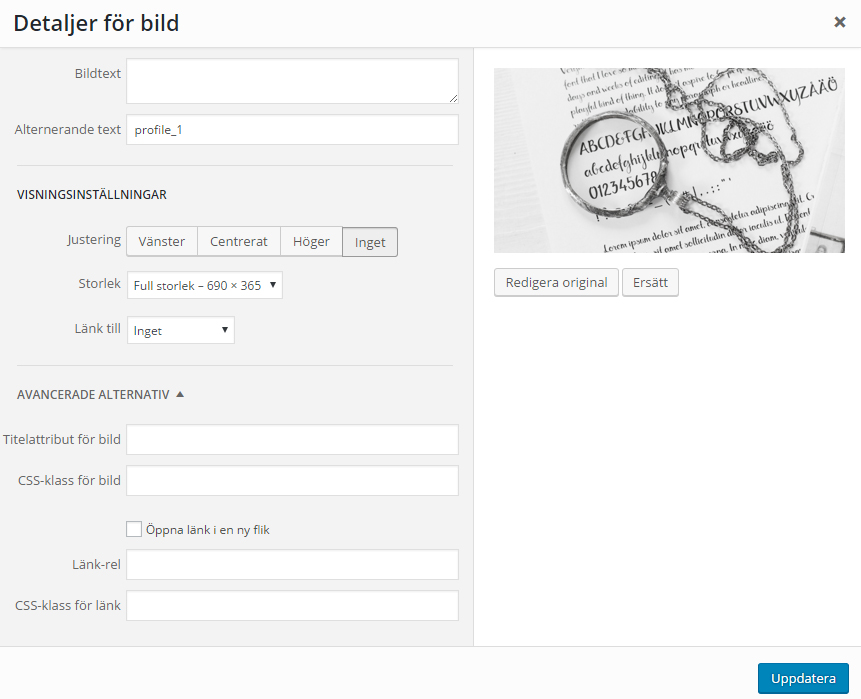The height and width of the screenshot is (699, 861).
Task: Click the Uppdatera button
Action: point(803,678)
